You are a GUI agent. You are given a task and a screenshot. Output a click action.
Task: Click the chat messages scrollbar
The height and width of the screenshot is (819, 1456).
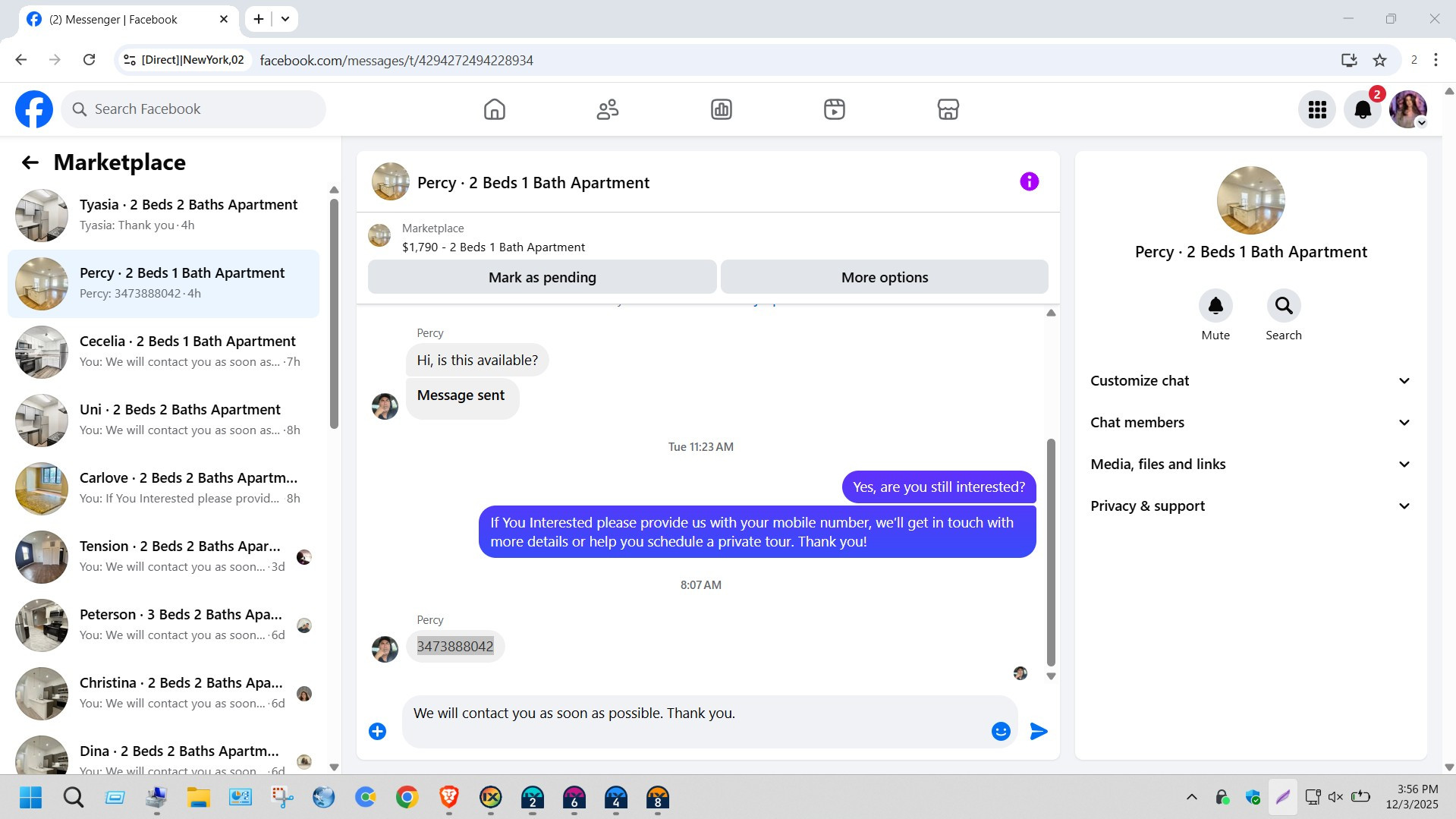1051,552
